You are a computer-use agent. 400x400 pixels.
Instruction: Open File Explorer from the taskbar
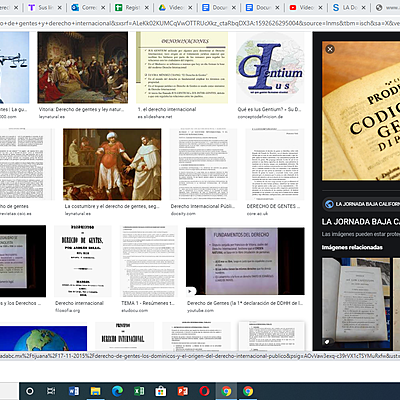(95, 391)
